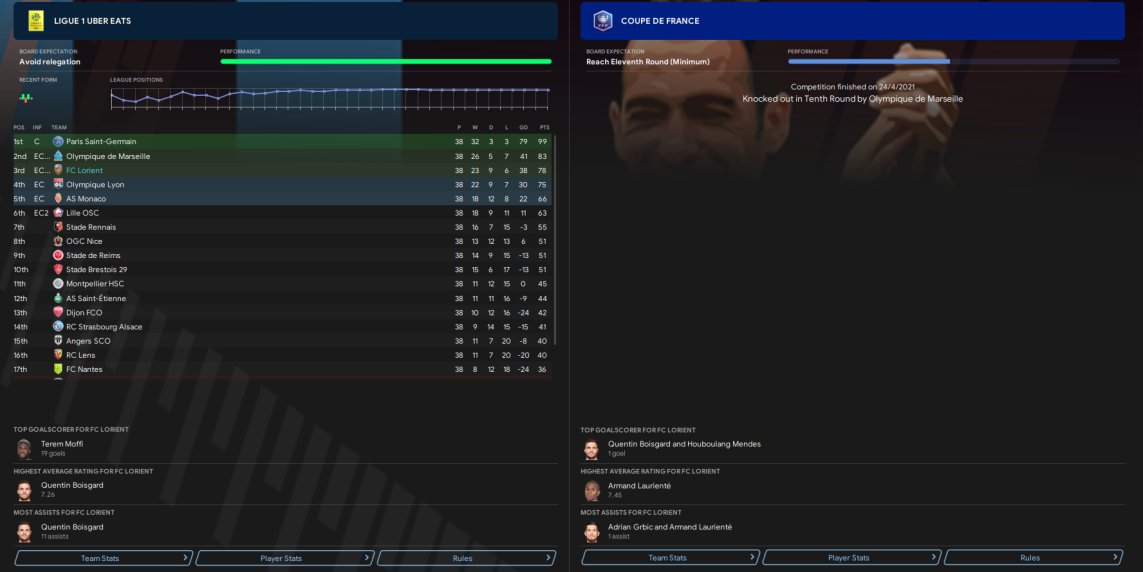This screenshot has height=572, width=1143.
Task: Open Coupe de France Team Stats
Action: [x=671, y=558]
